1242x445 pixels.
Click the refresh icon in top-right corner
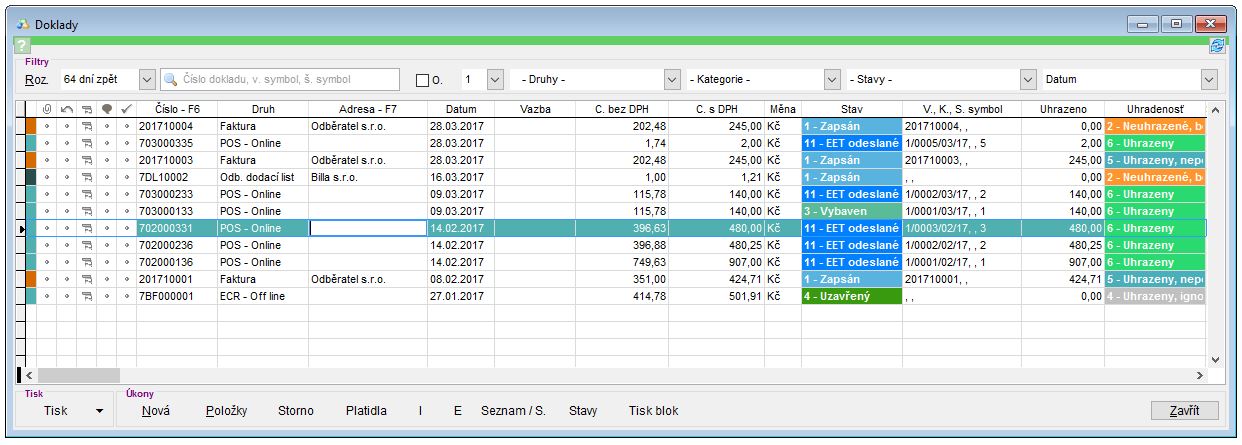[x=1217, y=46]
